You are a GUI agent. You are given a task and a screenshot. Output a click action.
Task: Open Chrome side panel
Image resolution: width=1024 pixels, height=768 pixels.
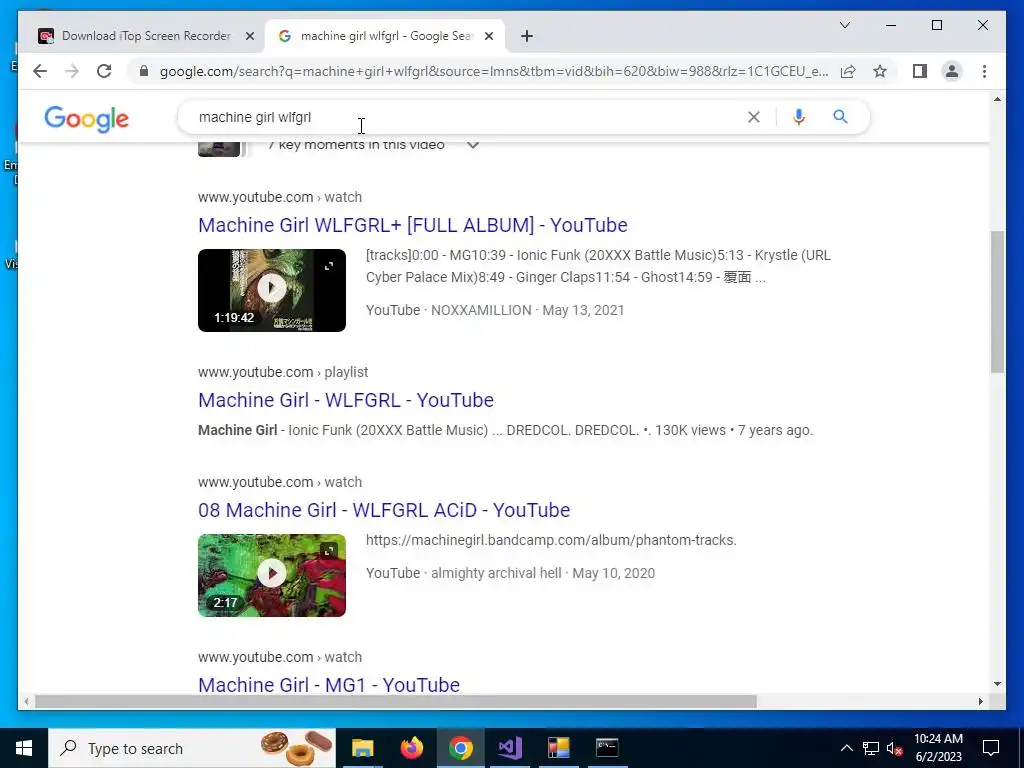[920, 71]
